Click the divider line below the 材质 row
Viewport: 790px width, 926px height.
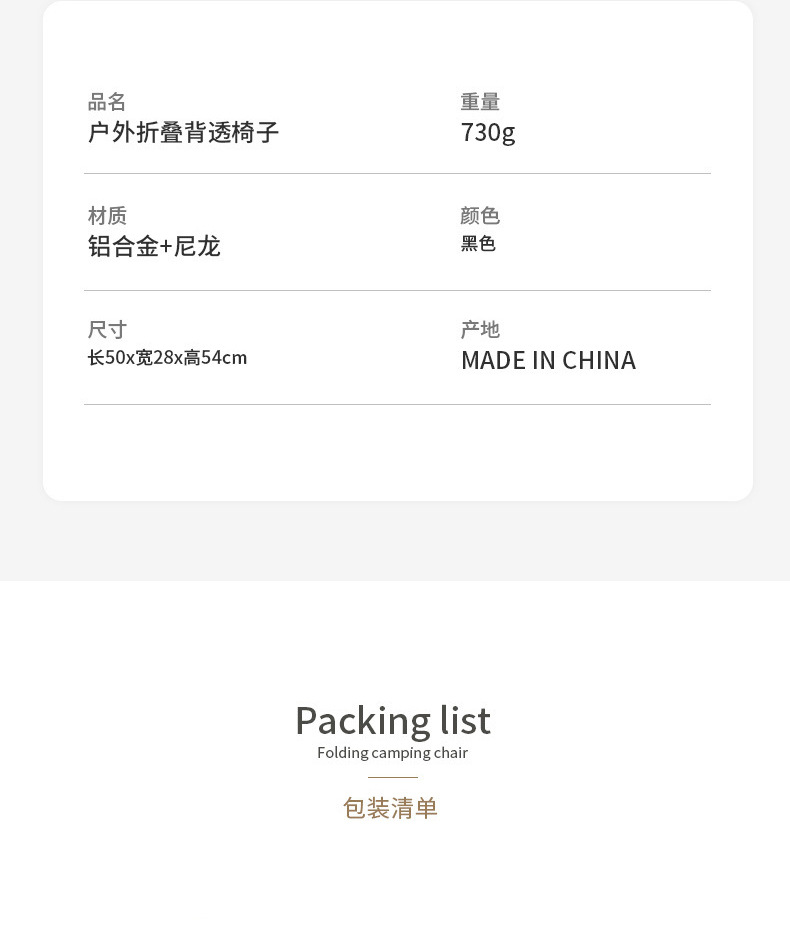[x=397, y=291]
